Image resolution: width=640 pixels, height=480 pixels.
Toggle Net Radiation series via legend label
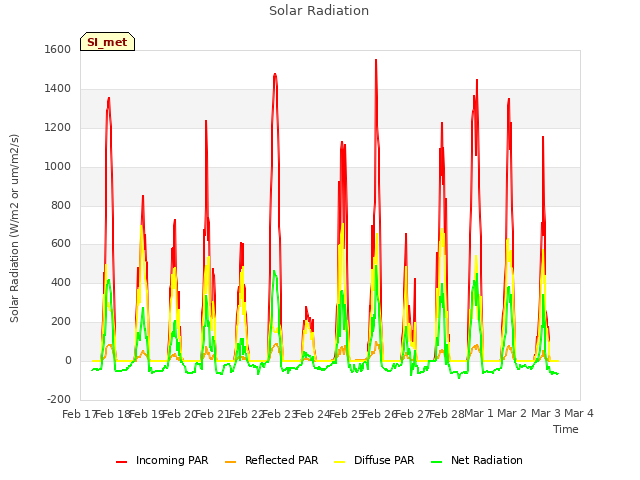pyautogui.click(x=487, y=460)
